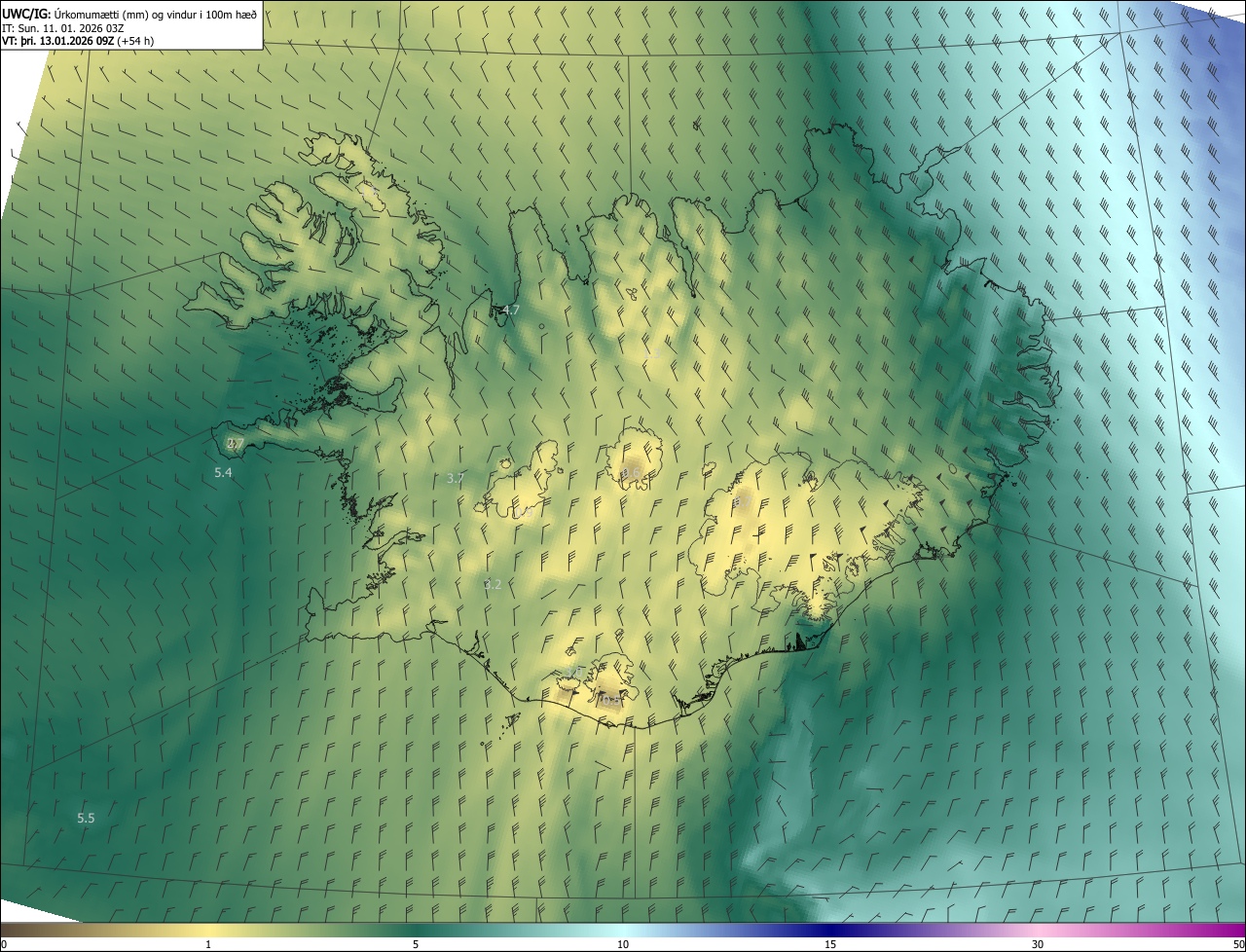Click the 2.7 value label on the map
This screenshot has width=1246, height=952.
pos(235,444)
